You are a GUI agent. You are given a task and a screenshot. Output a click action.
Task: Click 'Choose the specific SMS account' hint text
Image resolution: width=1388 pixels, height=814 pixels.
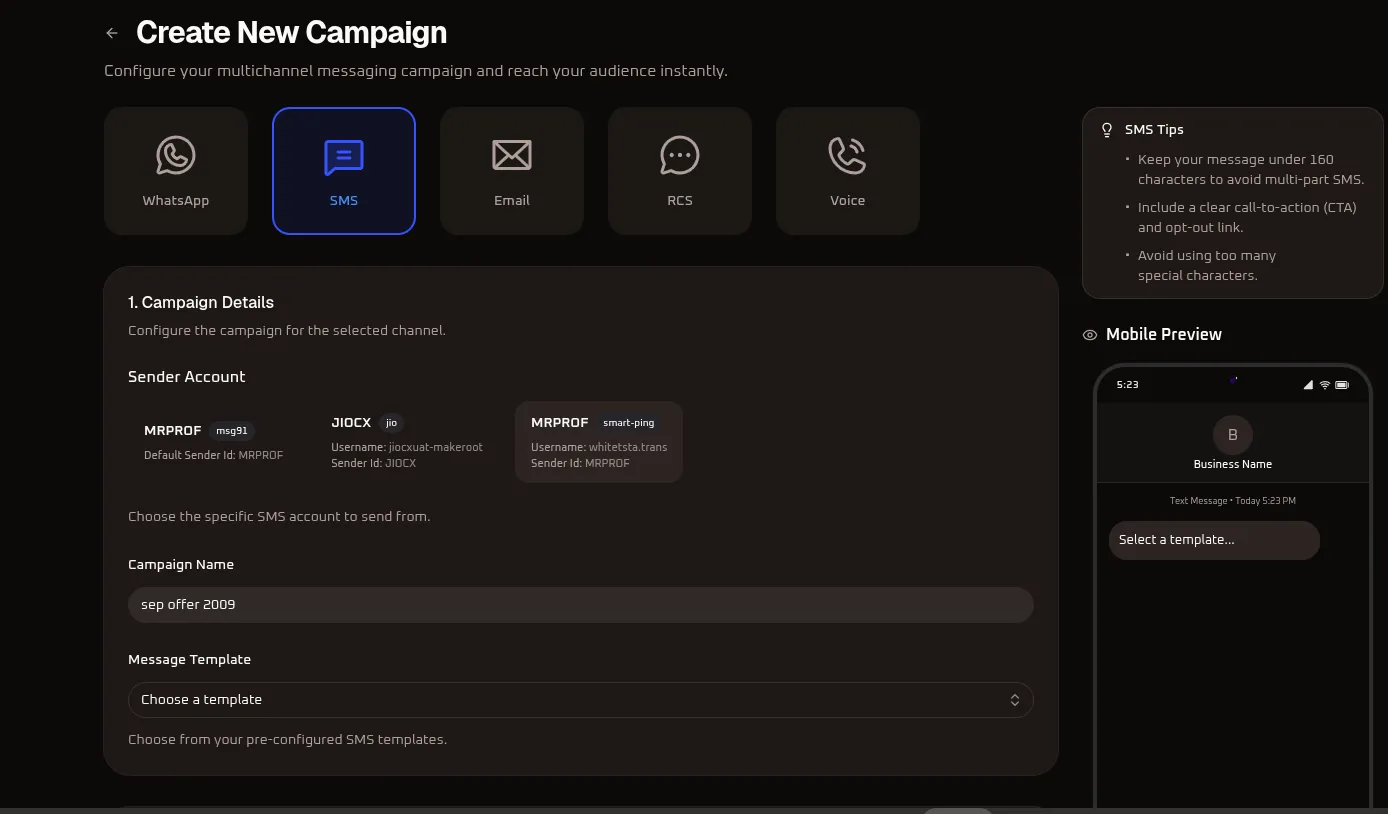coord(279,517)
